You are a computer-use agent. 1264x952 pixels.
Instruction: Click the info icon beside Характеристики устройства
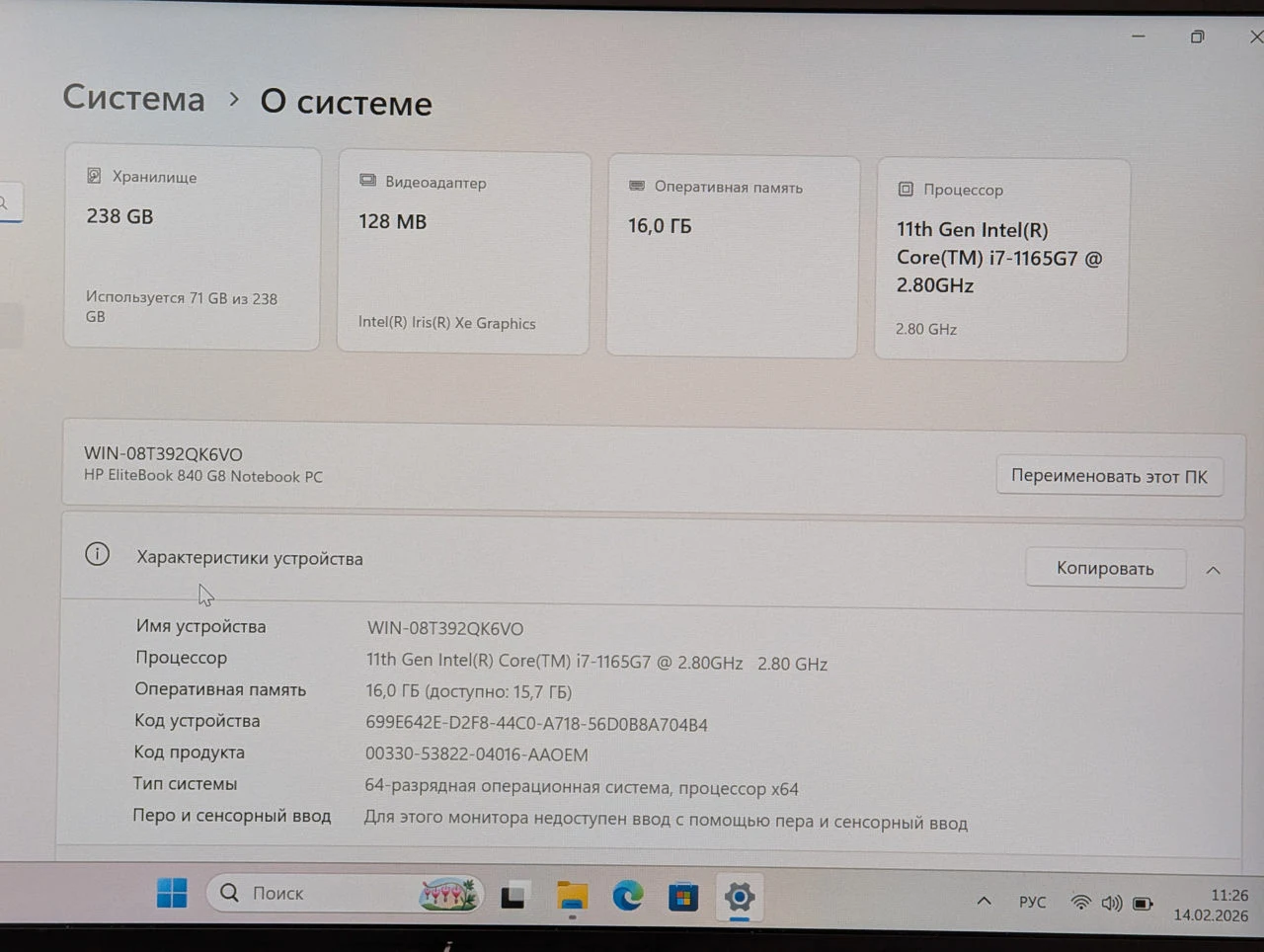click(x=98, y=554)
